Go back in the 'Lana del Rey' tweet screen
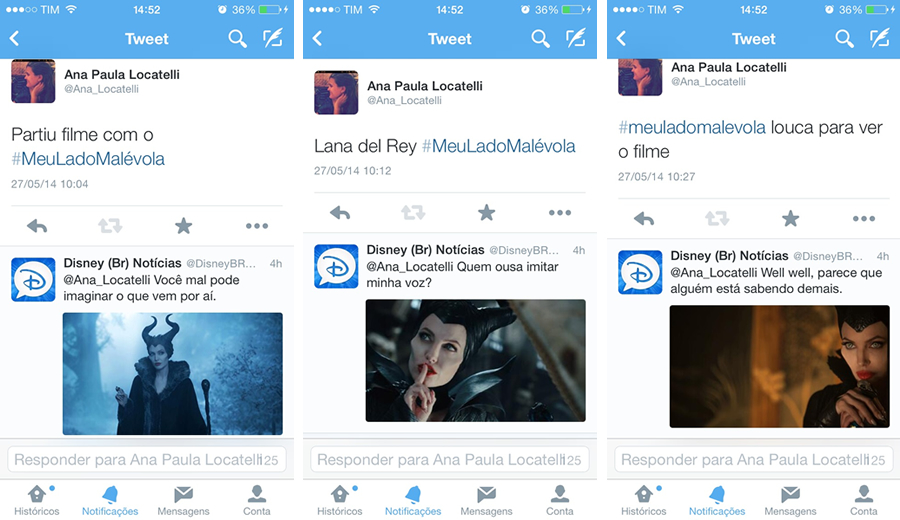The height and width of the screenshot is (520, 900). point(317,38)
